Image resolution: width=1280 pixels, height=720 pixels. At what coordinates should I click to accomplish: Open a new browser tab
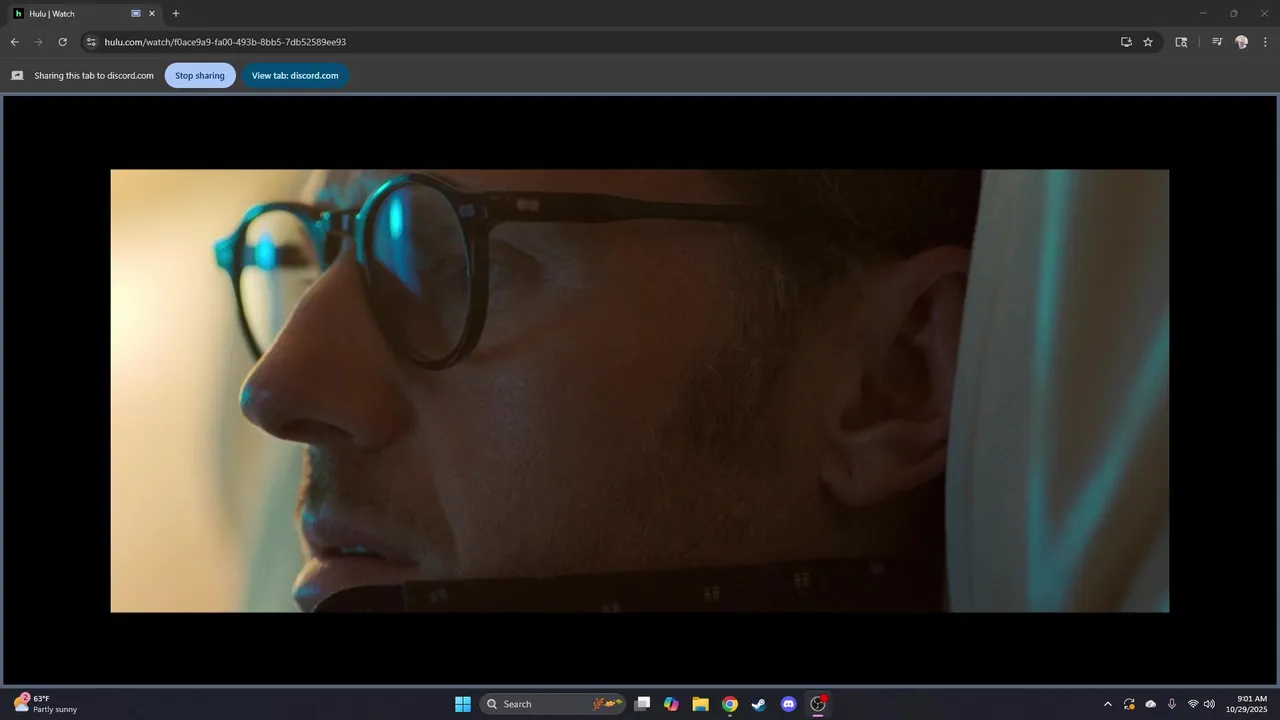[176, 14]
